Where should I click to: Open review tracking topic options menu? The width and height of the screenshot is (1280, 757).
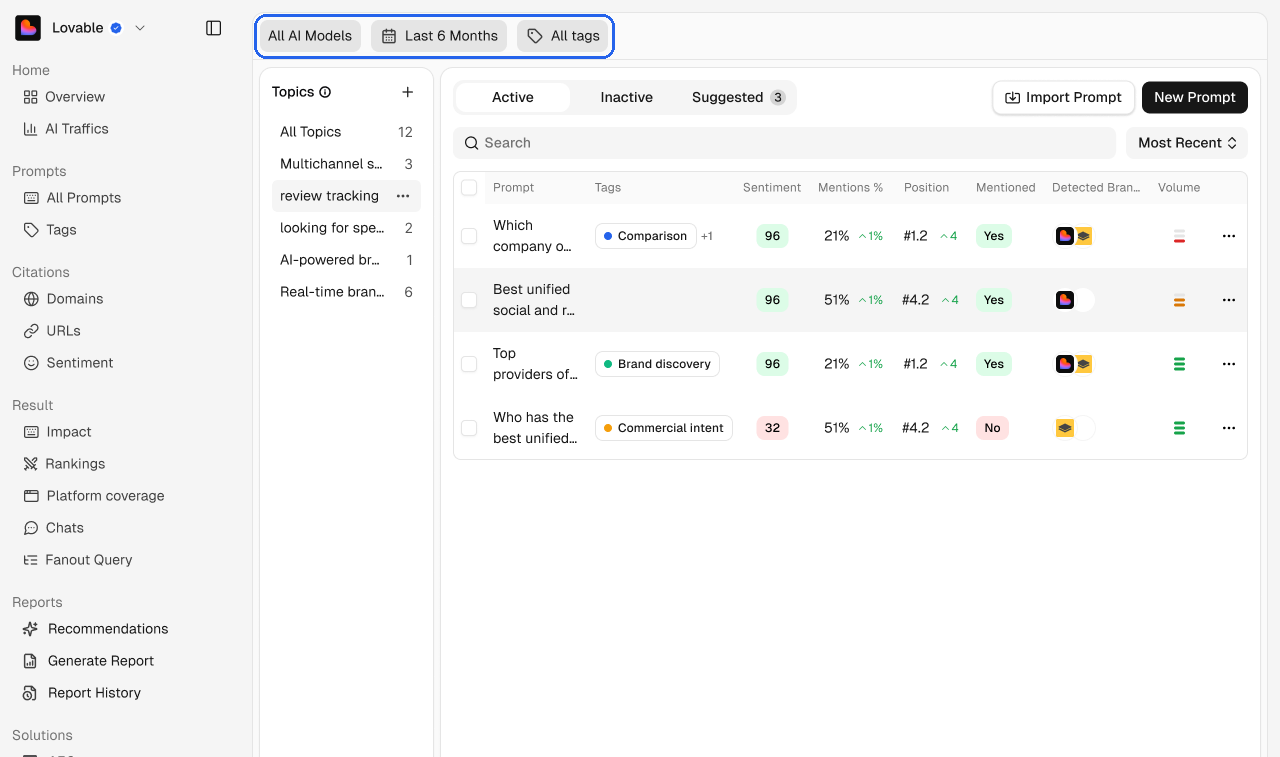403,196
